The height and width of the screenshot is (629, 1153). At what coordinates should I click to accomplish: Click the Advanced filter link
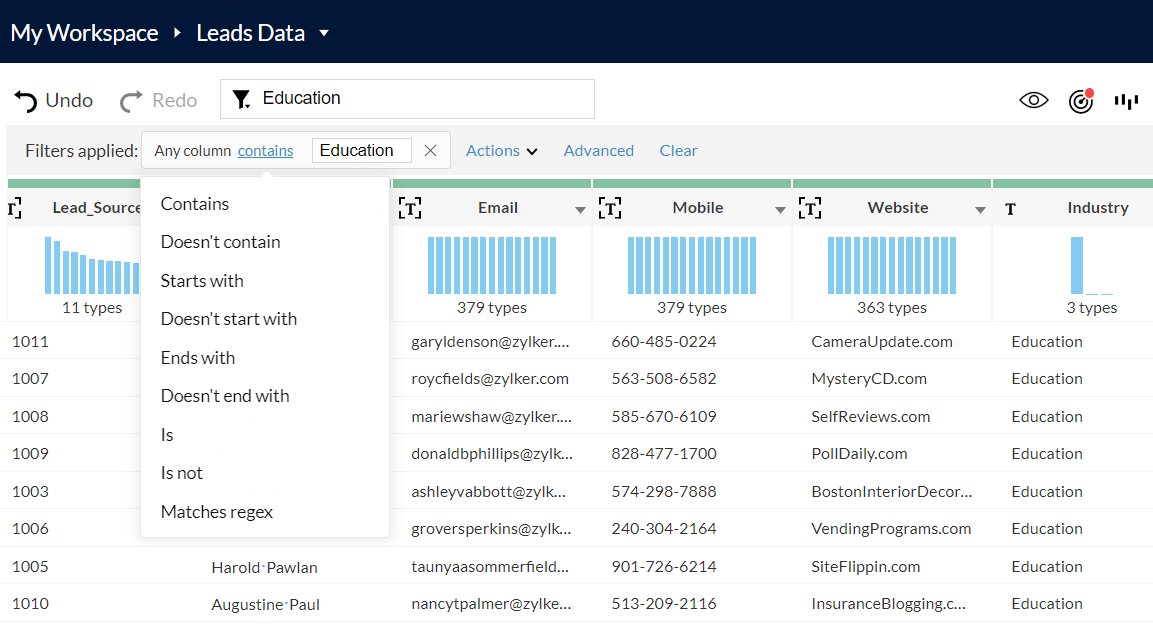pyautogui.click(x=598, y=151)
